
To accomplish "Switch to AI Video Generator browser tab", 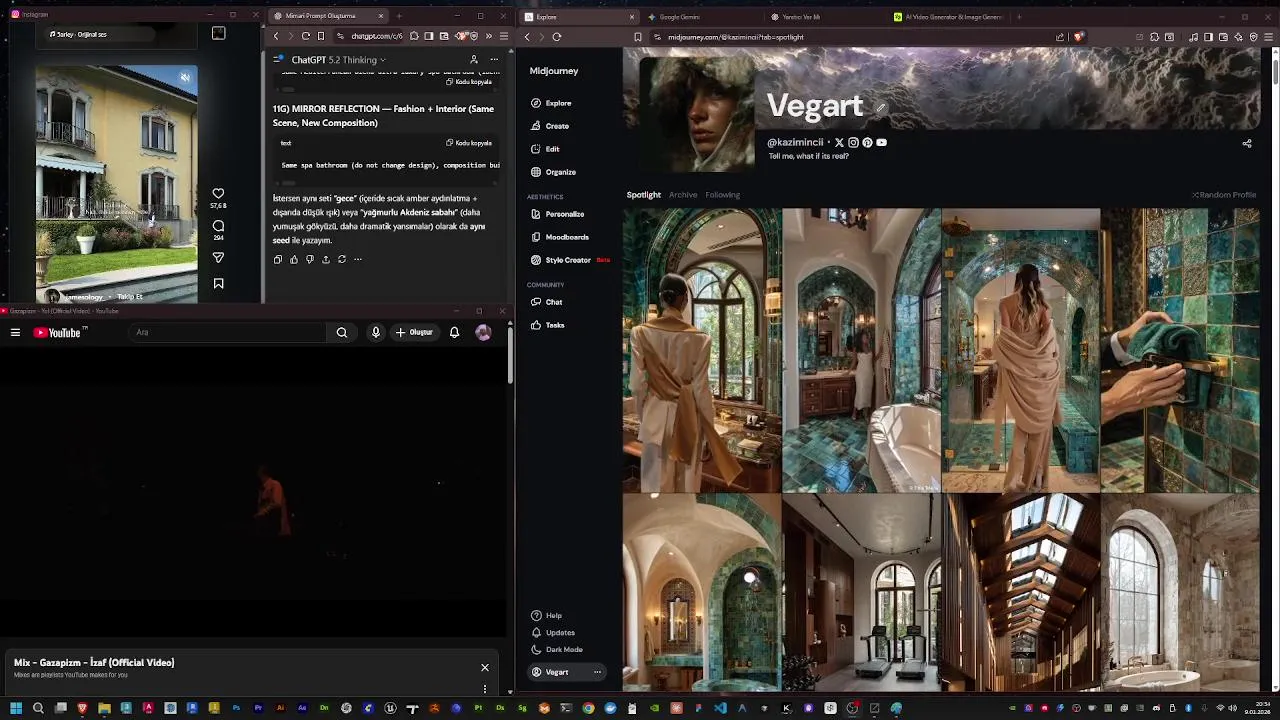I will [948, 17].
